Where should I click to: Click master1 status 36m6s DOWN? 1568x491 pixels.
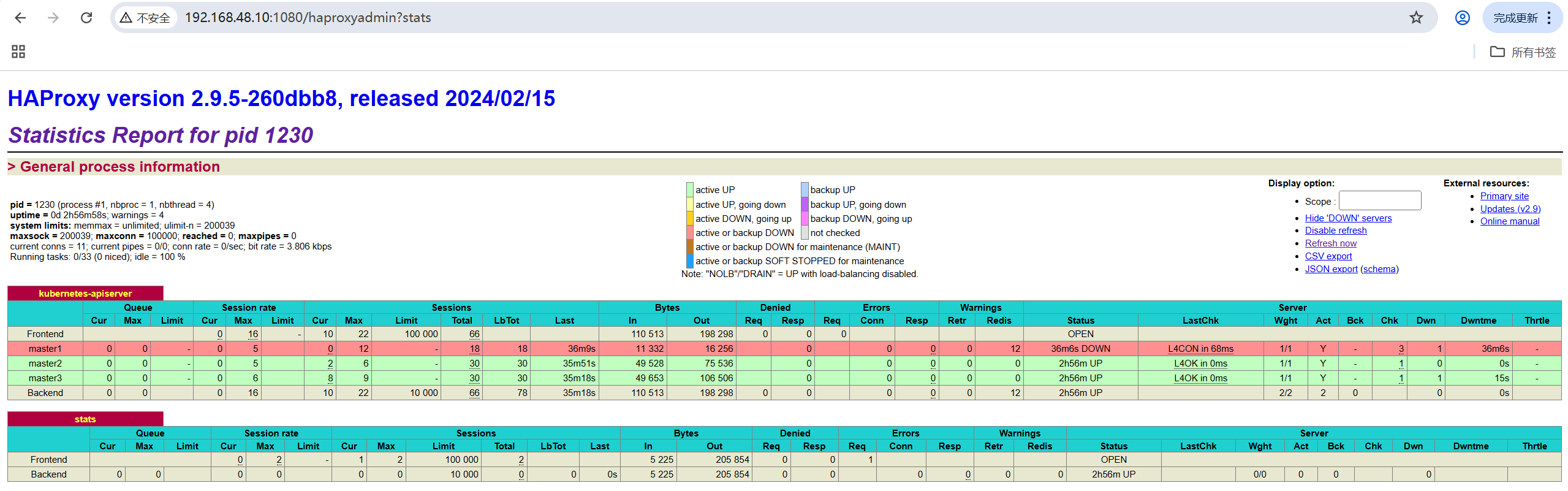(x=1080, y=349)
